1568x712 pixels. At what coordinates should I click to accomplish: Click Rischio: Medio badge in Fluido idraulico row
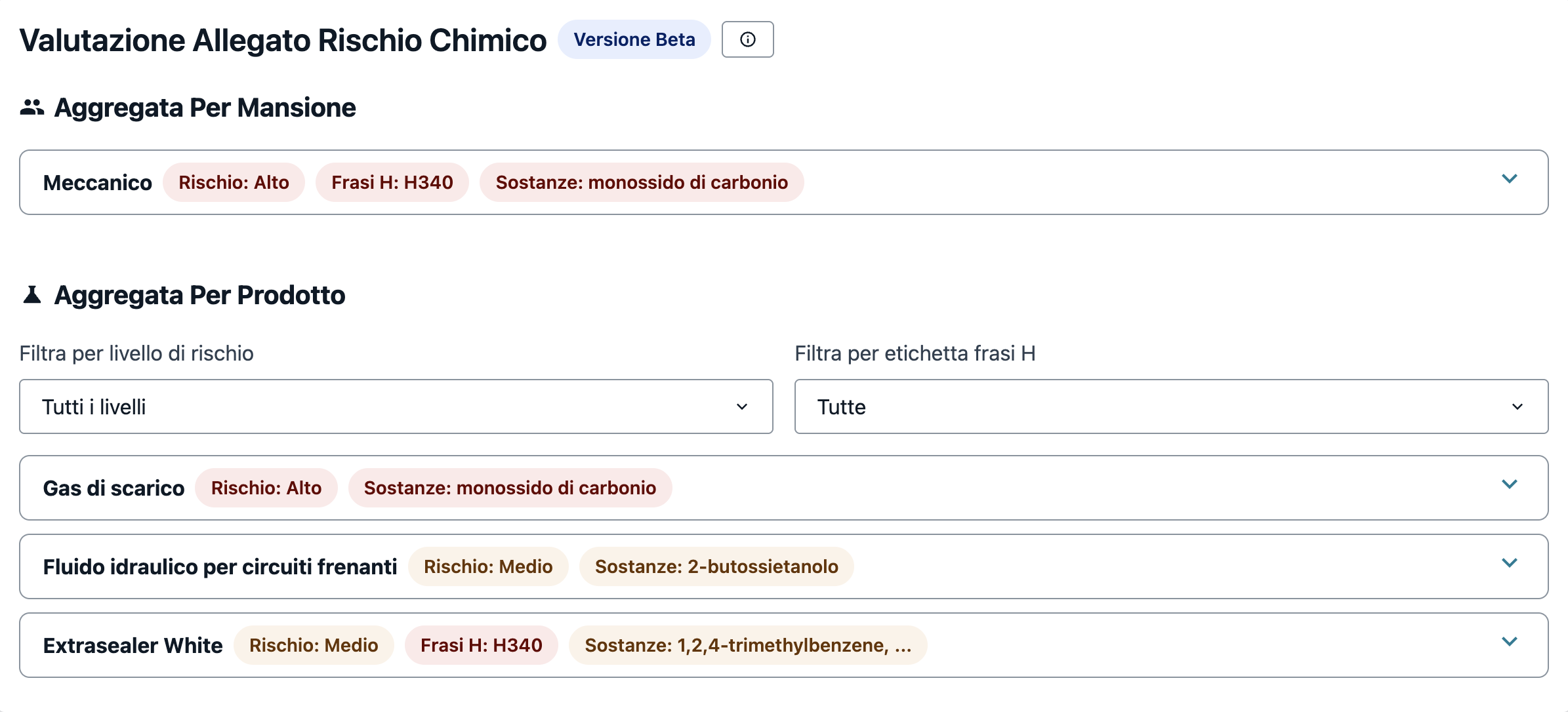(x=488, y=566)
